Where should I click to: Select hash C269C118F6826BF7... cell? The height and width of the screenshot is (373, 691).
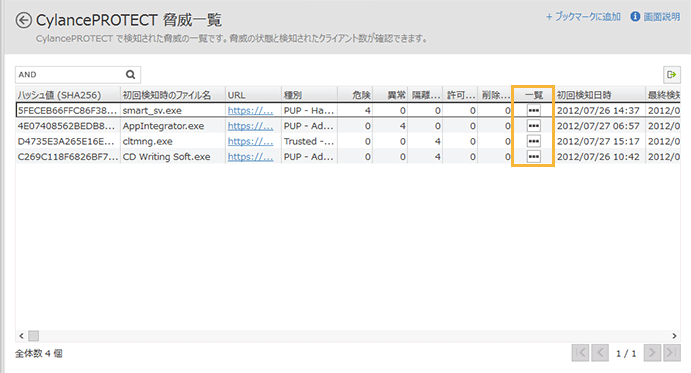point(68,157)
